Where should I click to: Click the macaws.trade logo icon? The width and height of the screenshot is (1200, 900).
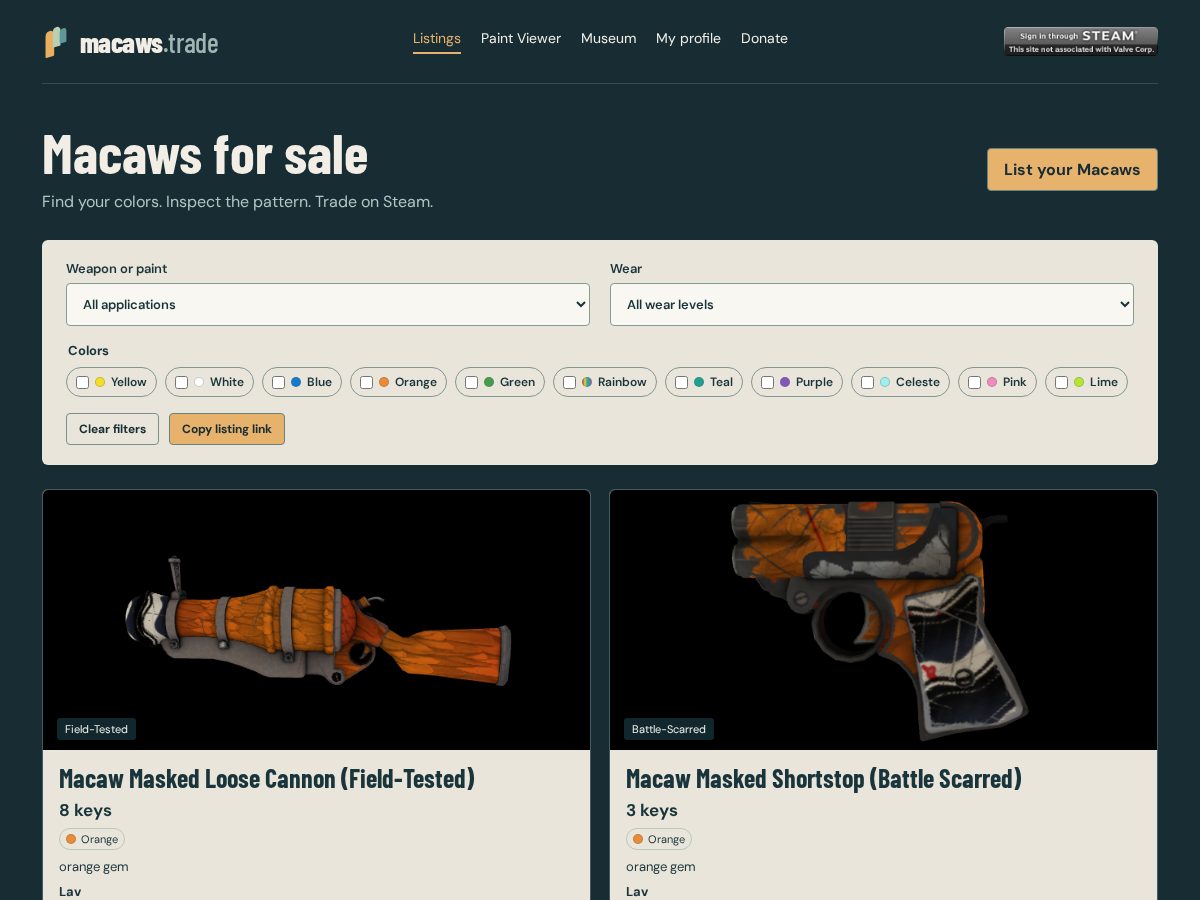click(x=56, y=42)
